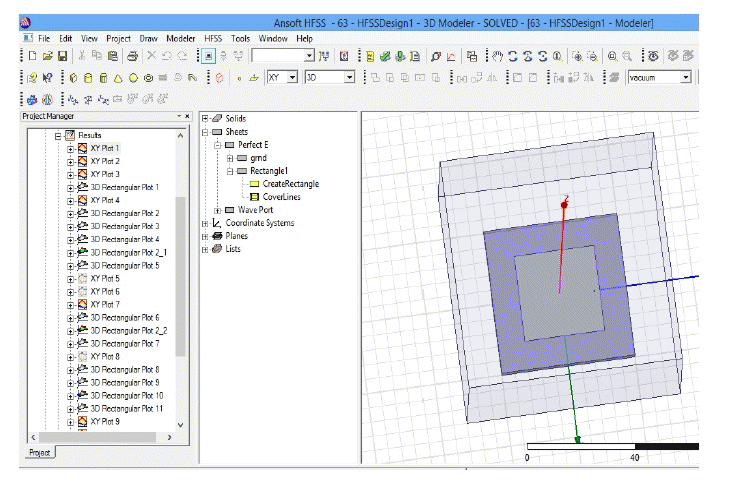Screen dimensions: 740x488
Task: Click the Save file toolbar icon
Action: pos(62,56)
